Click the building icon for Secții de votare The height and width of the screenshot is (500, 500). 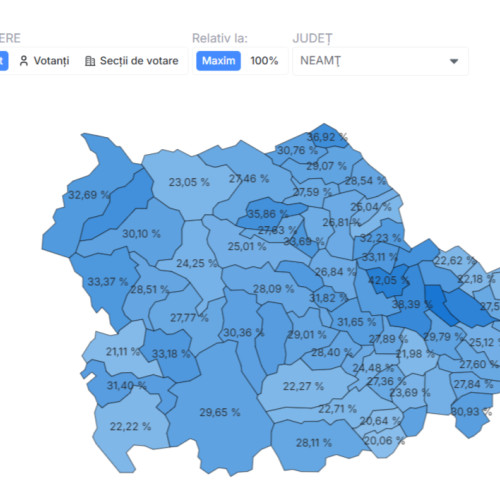pyautogui.click(x=90, y=61)
